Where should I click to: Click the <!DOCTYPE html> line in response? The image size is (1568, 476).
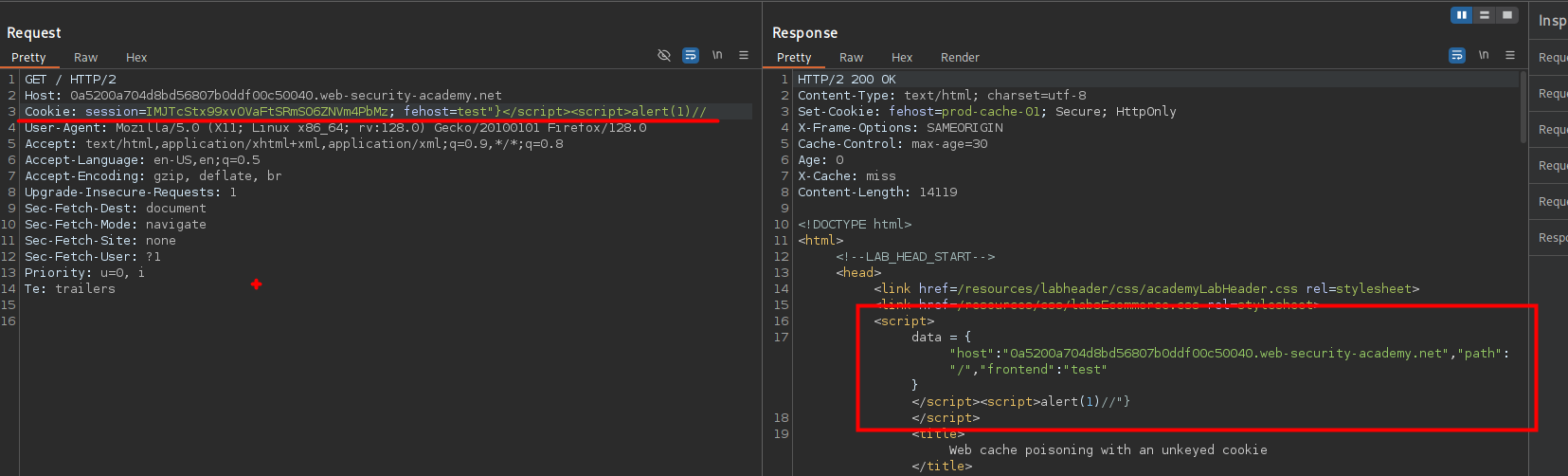[855, 225]
